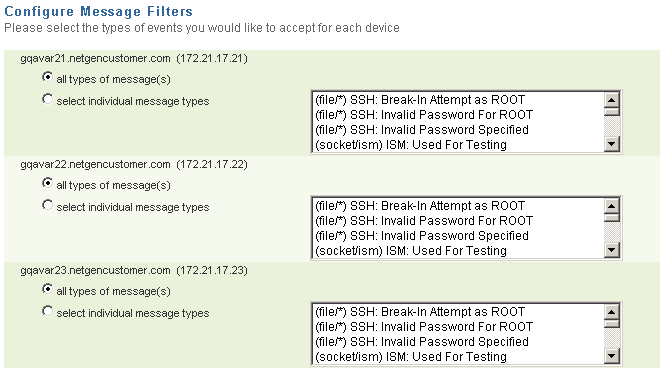Click scroll-up arrow in gqavar22 message list
Screen dimensions: 660x368
click(x=611, y=206)
